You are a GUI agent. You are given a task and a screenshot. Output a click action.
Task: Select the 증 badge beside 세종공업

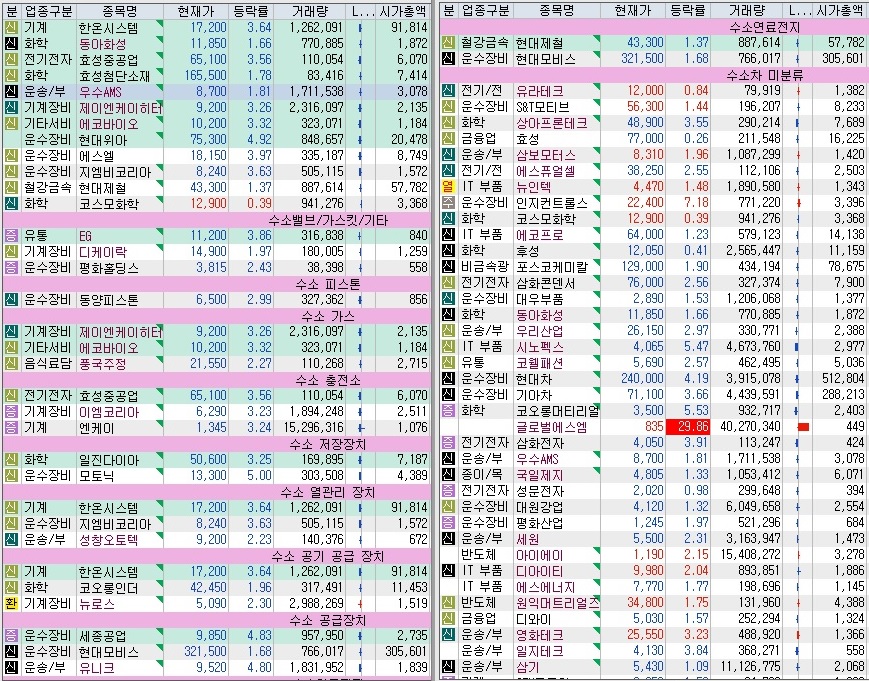click(x=11, y=636)
